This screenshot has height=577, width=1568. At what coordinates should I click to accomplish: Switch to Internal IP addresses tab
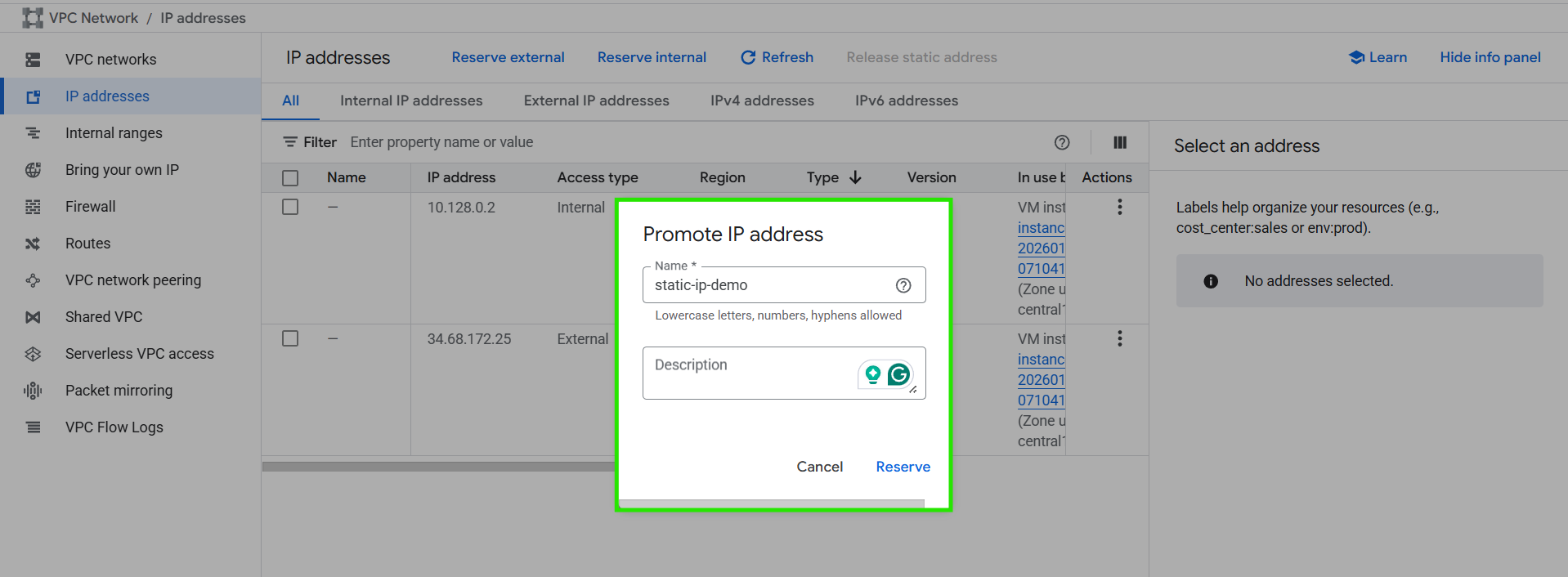411,101
